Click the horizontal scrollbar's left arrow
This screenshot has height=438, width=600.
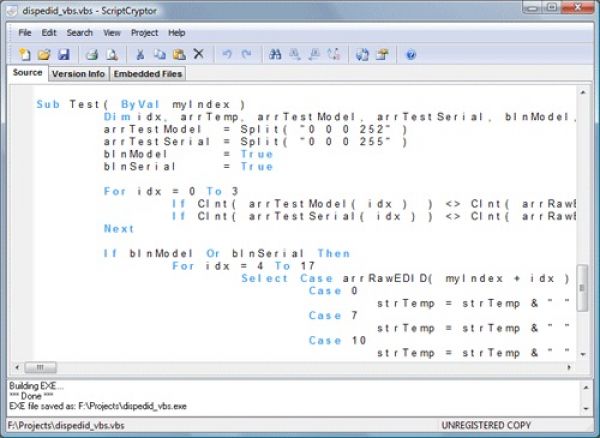[x=17, y=367]
